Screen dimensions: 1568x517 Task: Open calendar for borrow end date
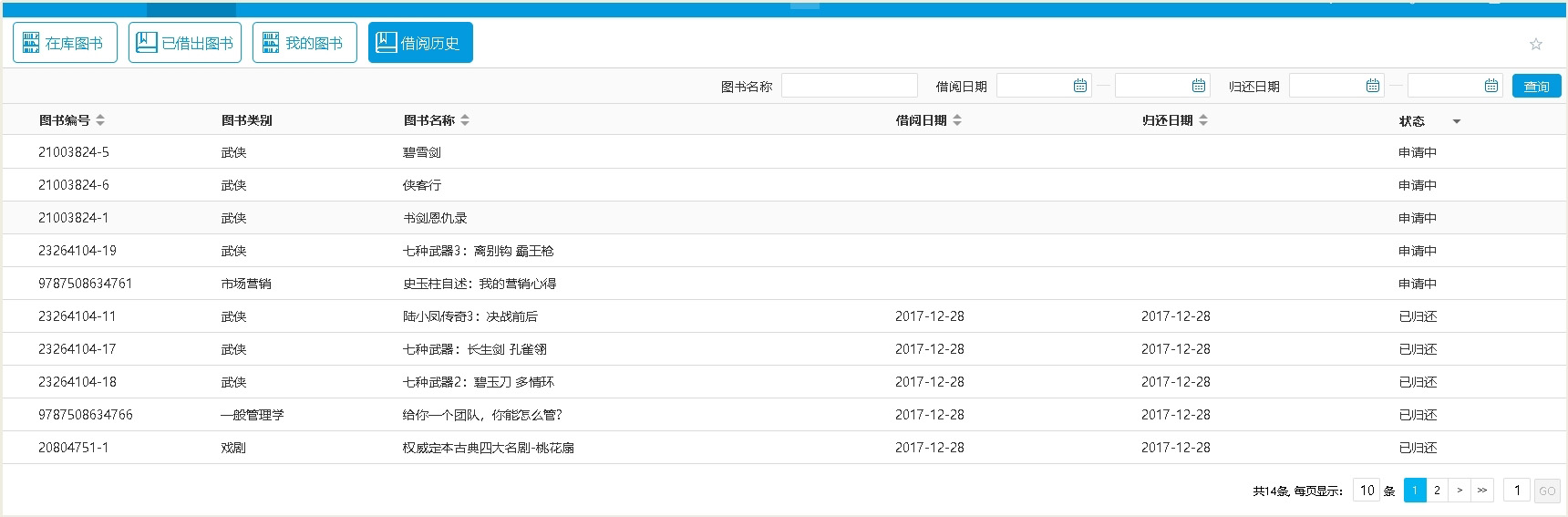coord(1199,86)
